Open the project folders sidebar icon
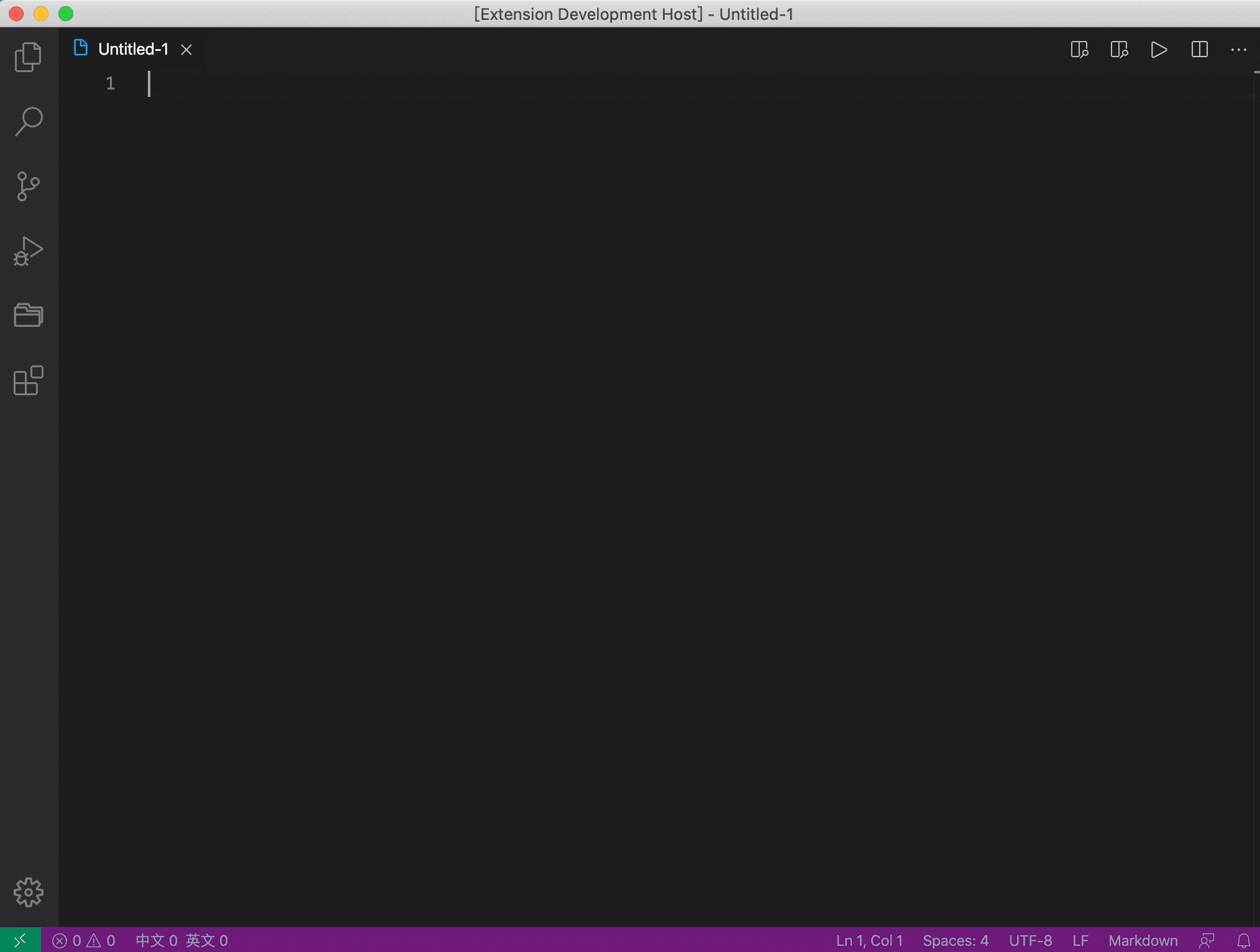Screen dimensions: 1260x952 [28, 315]
